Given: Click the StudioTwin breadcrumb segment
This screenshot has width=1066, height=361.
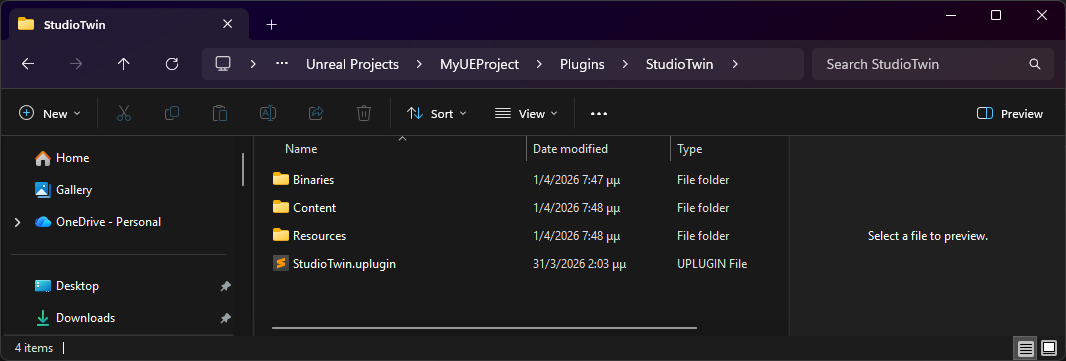Looking at the screenshot, I should (x=679, y=65).
